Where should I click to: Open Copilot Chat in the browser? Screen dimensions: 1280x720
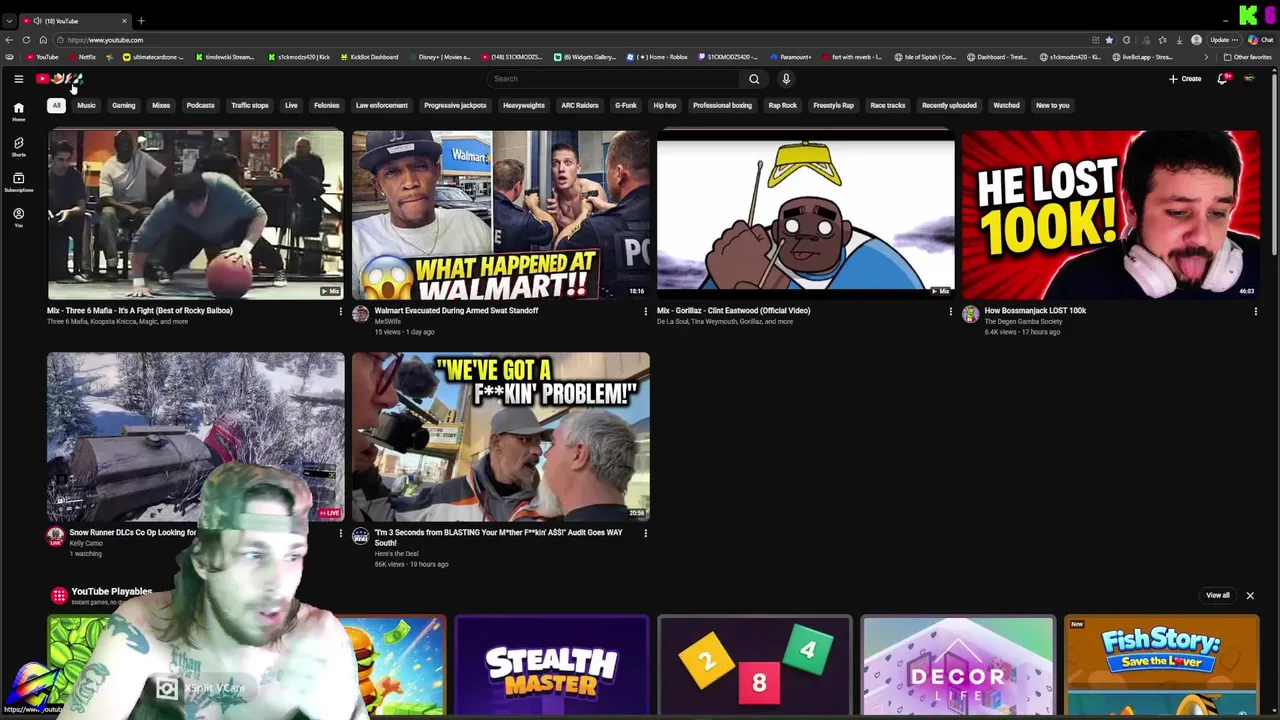1259,40
